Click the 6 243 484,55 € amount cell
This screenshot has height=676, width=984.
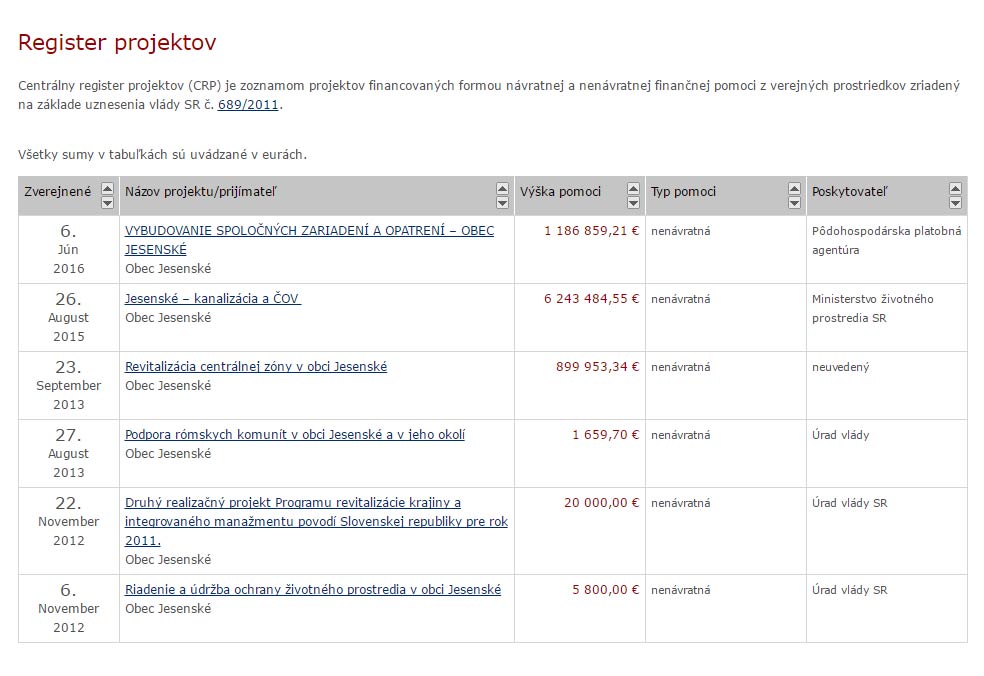point(591,298)
